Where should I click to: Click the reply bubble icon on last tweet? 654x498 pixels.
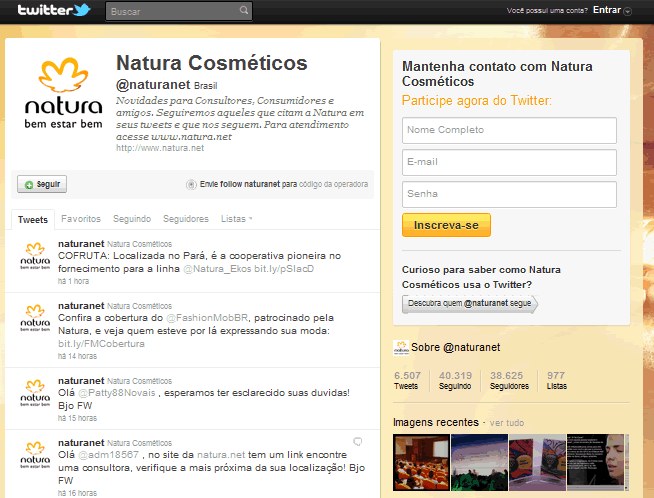(x=358, y=441)
